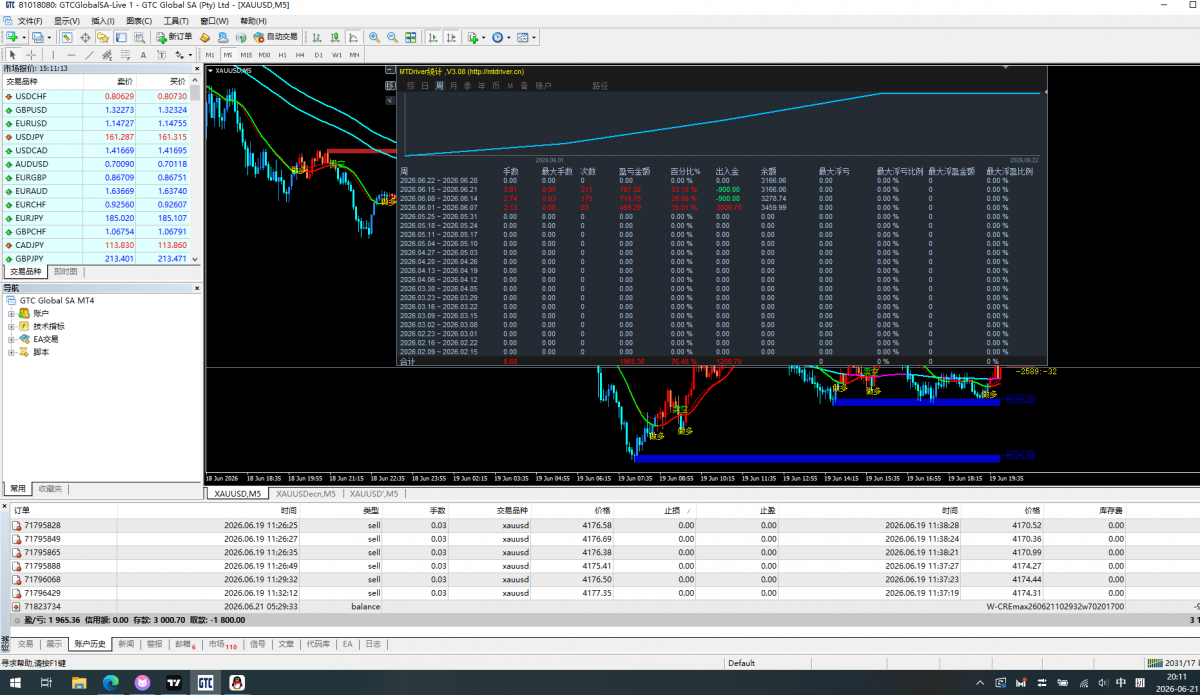Open dropdown arrow beside Templates icon
Viewport: 1200px width, 695px height.
[534, 37]
